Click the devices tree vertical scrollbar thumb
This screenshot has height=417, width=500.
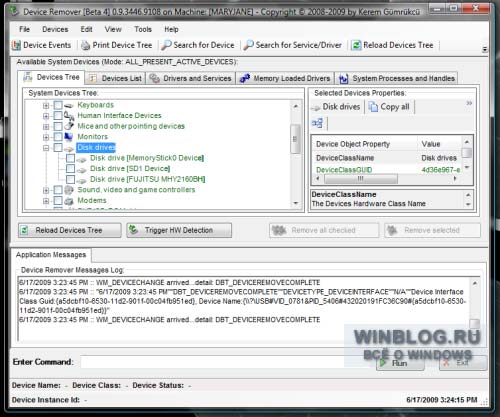(295, 139)
